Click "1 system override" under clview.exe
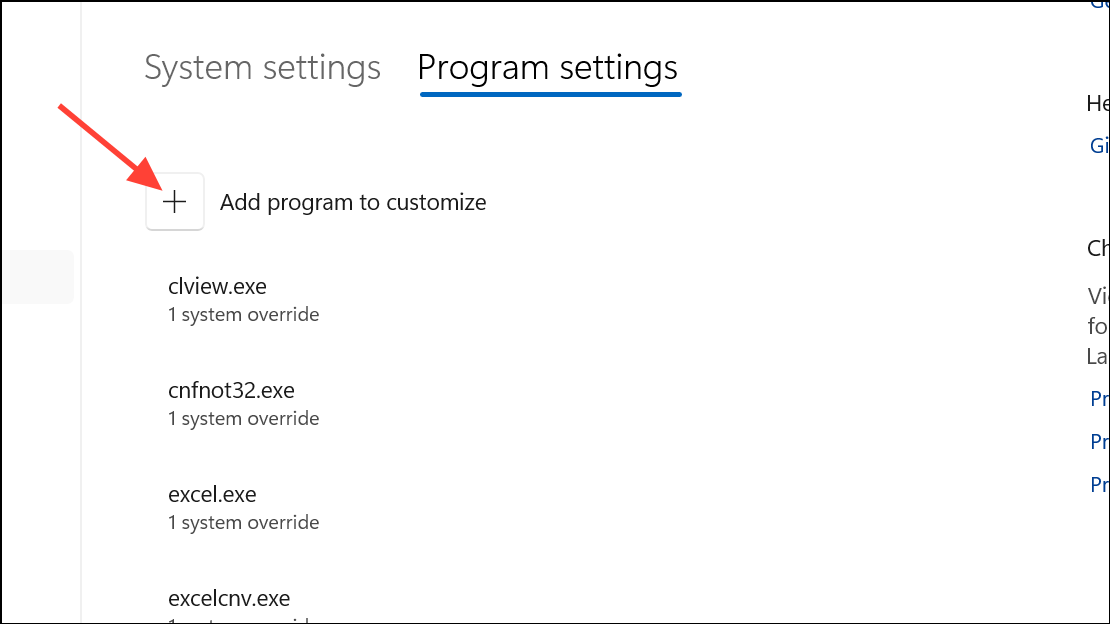Image resolution: width=1110 pixels, height=624 pixels. [x=243, y=315]
